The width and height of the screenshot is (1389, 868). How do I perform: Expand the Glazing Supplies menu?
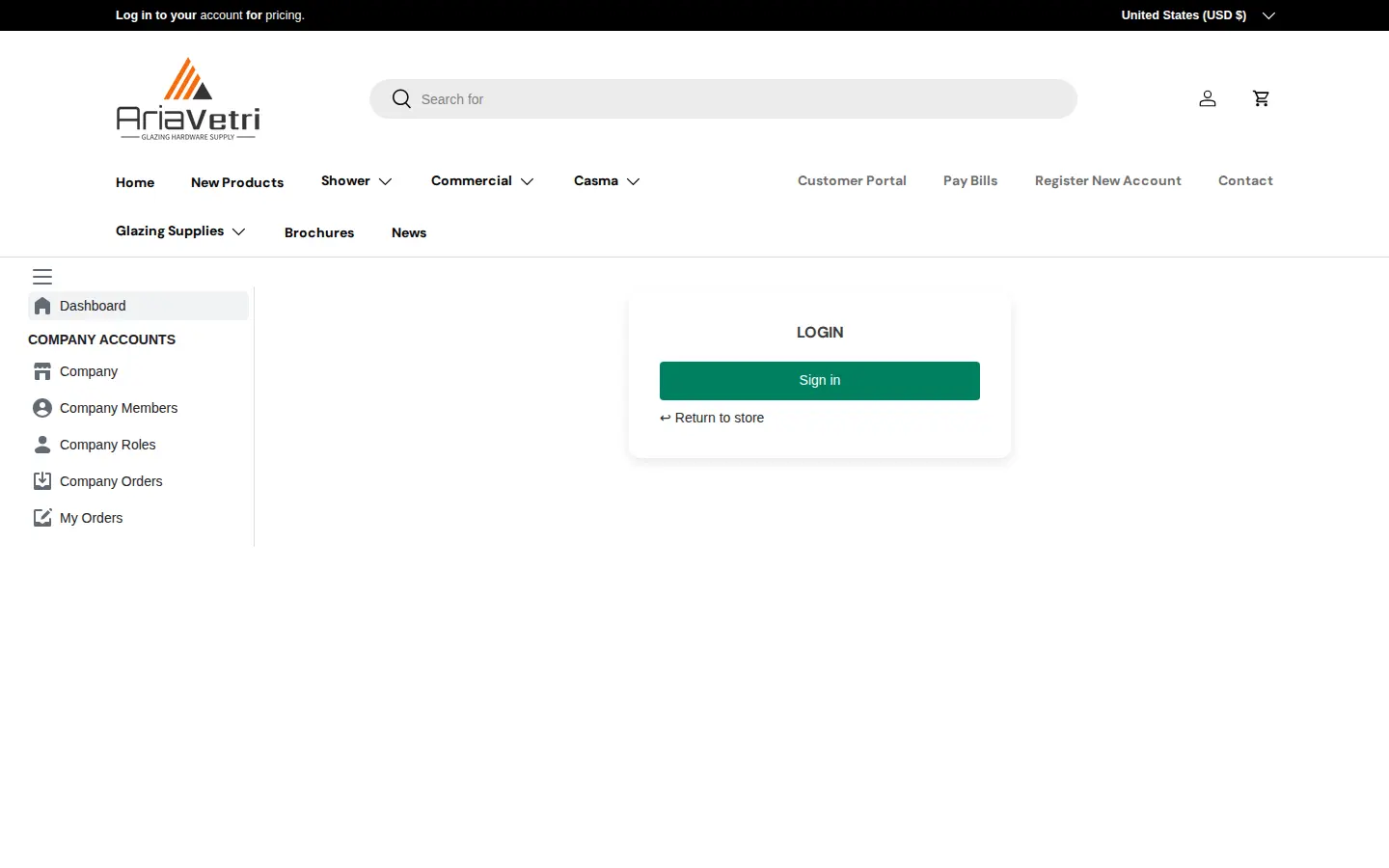[x=180, y=231]
